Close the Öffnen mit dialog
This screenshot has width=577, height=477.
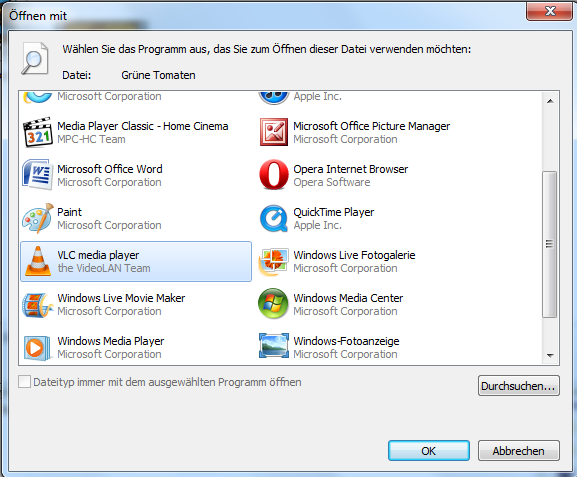(x=550, y=11)
